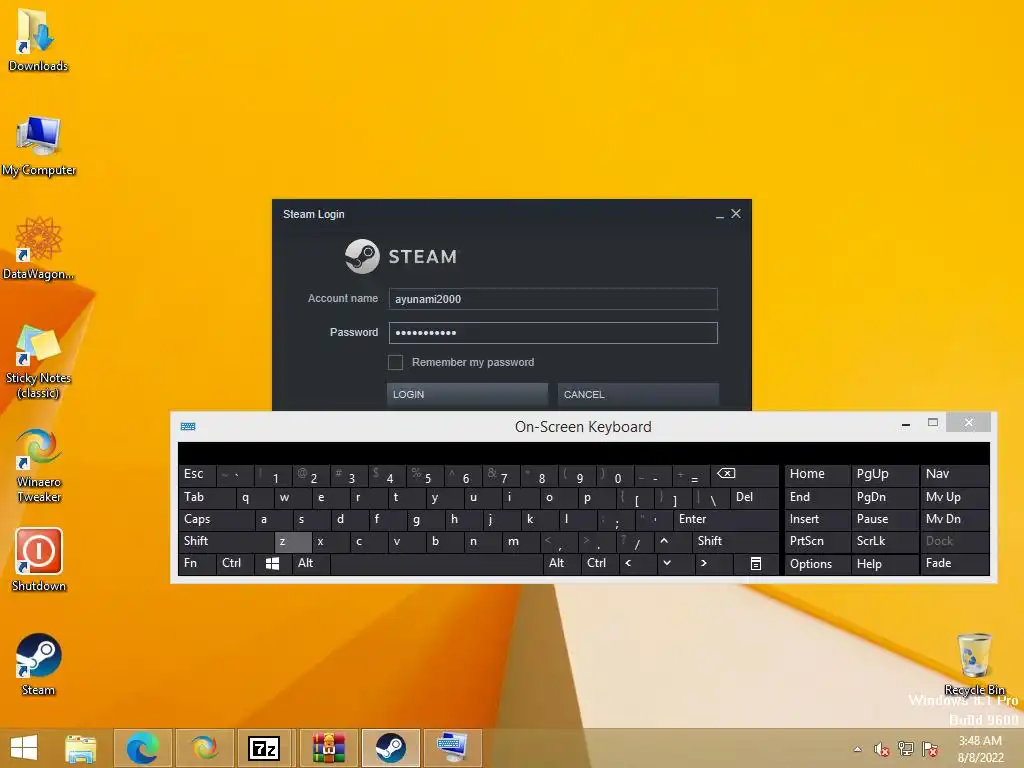Open the On-Screen Keyboard title icon menu
1024x768 pixels.
tap(188, 426)
